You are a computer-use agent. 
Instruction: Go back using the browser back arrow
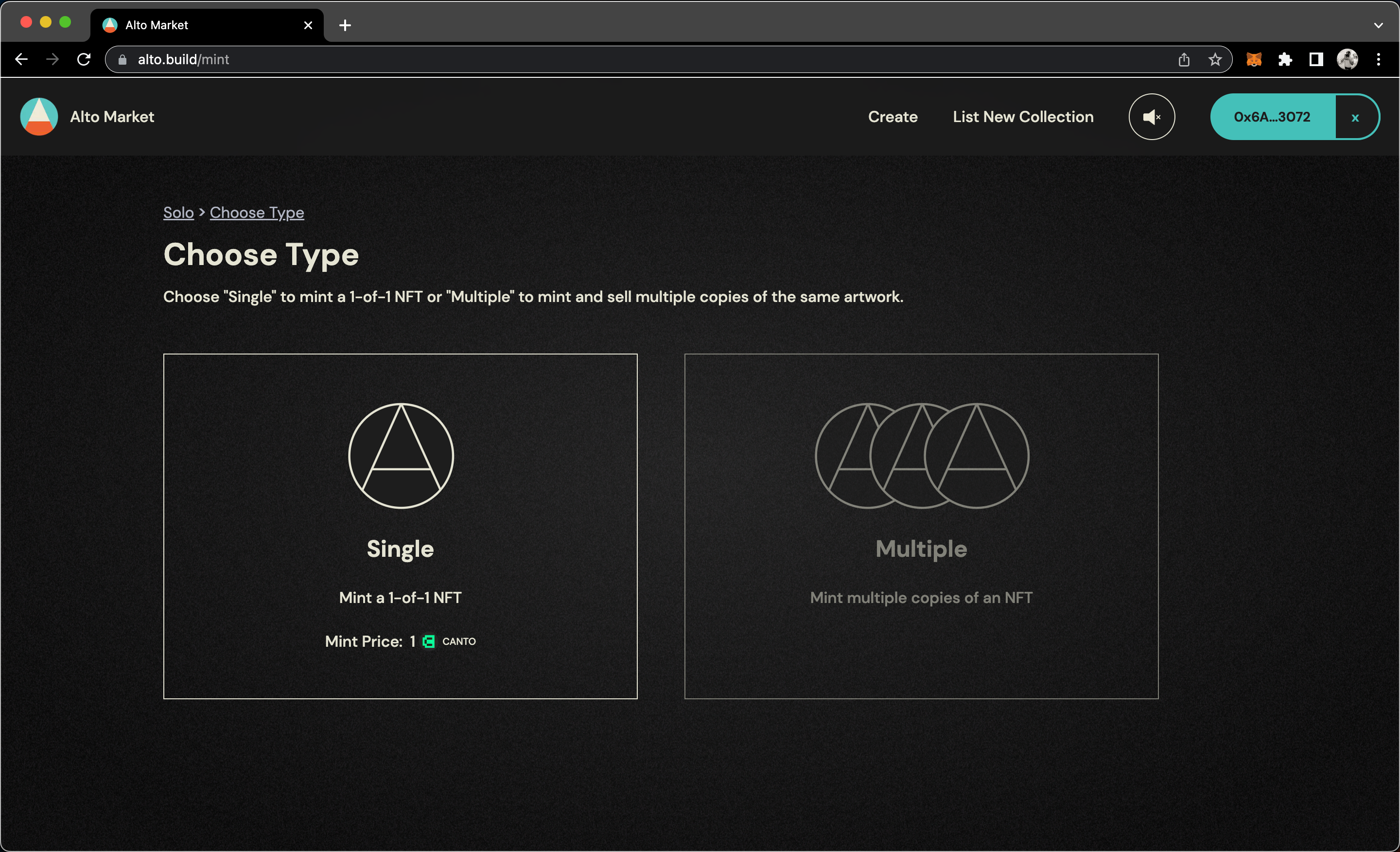(x=21, y=59)
